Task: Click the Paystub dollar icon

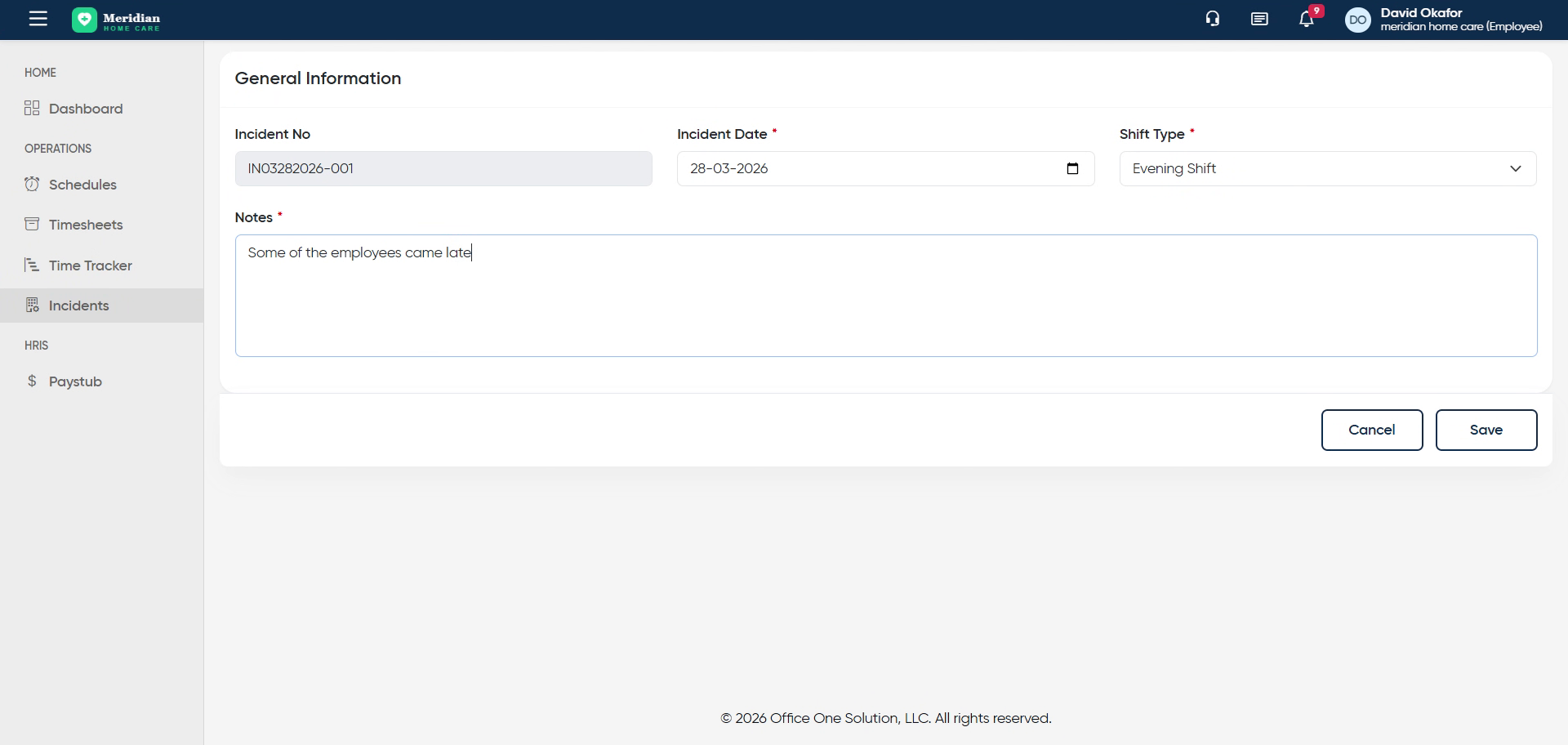Action: click(x=32, y=381)
